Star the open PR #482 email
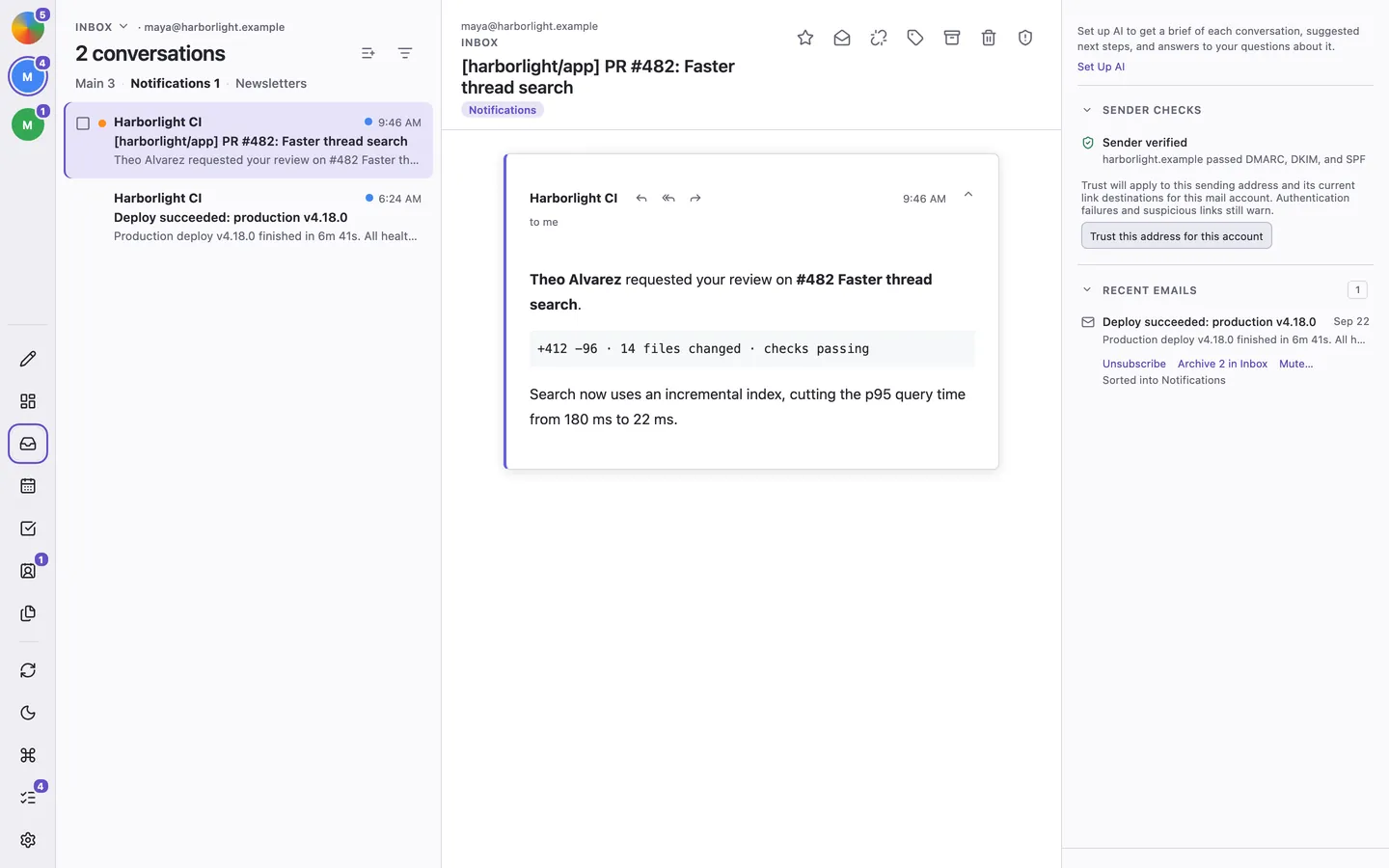Viewport: 1389px width, 868px height. tap(805, 38)
